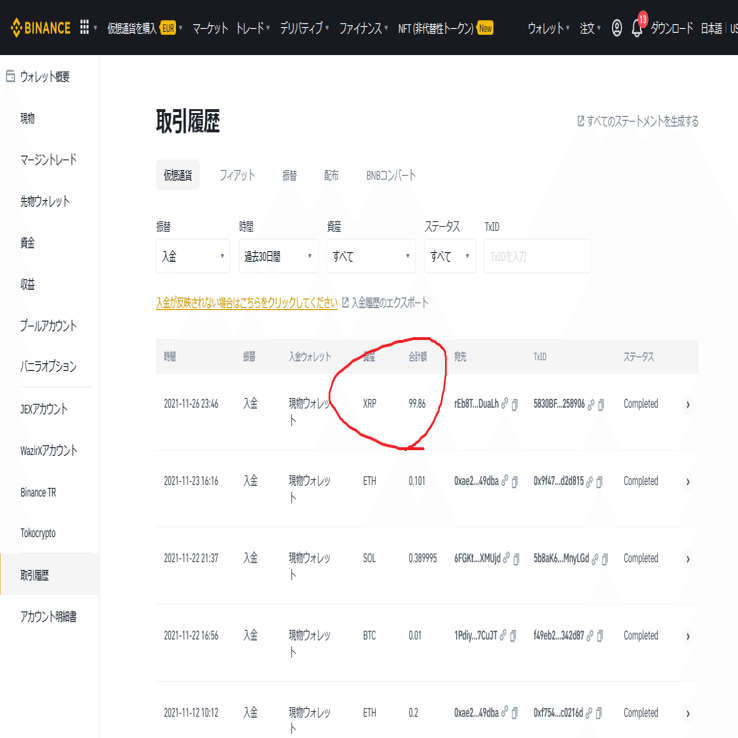Focus the TxID search input field

537,256
